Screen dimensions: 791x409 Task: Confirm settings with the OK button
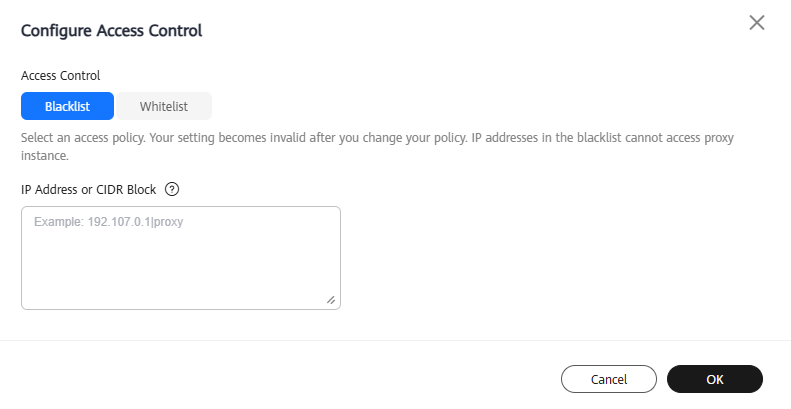pyautogui.click(x=715, y=379)
